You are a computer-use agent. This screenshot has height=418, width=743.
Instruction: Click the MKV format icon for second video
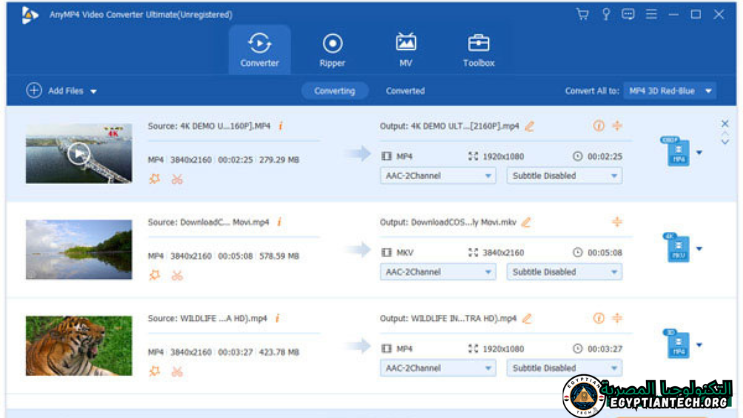pyautogui.click(x=678, y=248)
